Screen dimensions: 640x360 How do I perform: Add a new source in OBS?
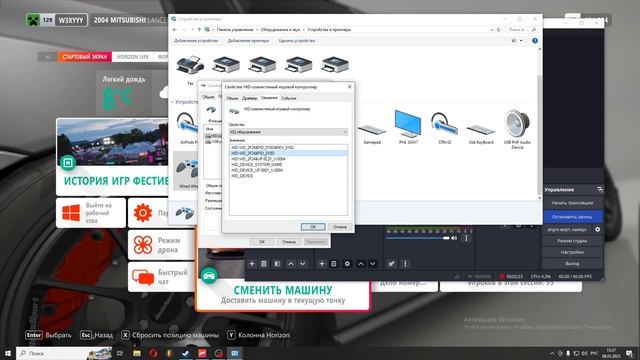[x=322, y=264]
